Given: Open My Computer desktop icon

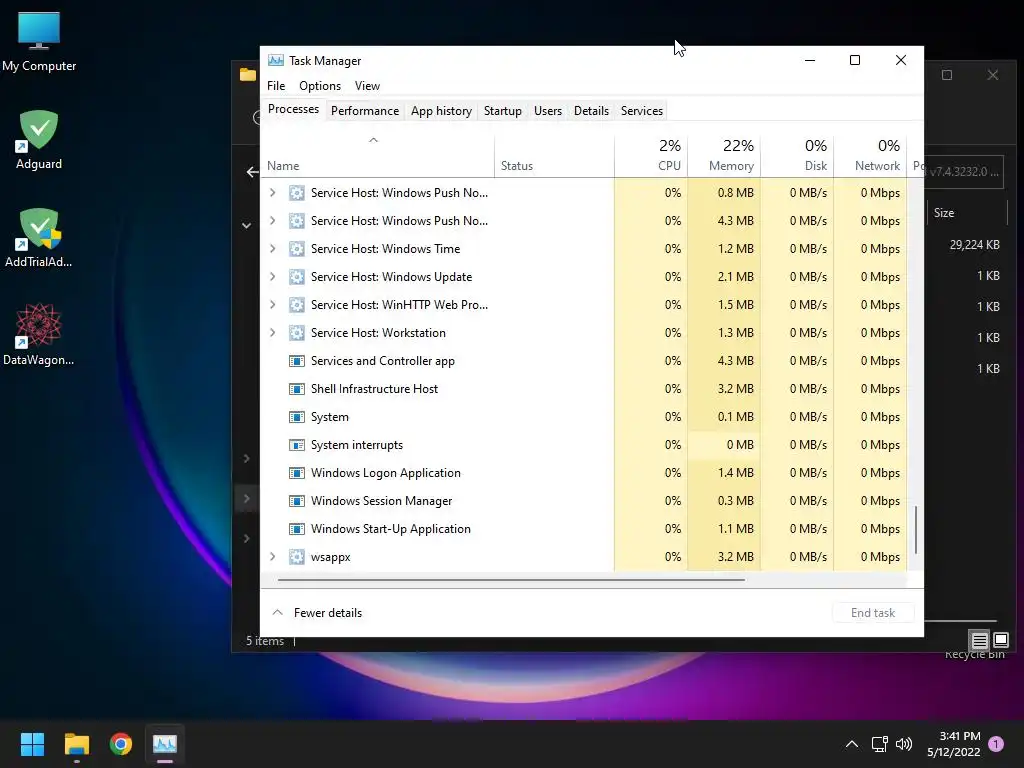Looking at the screenshot, I should (39, 42).
